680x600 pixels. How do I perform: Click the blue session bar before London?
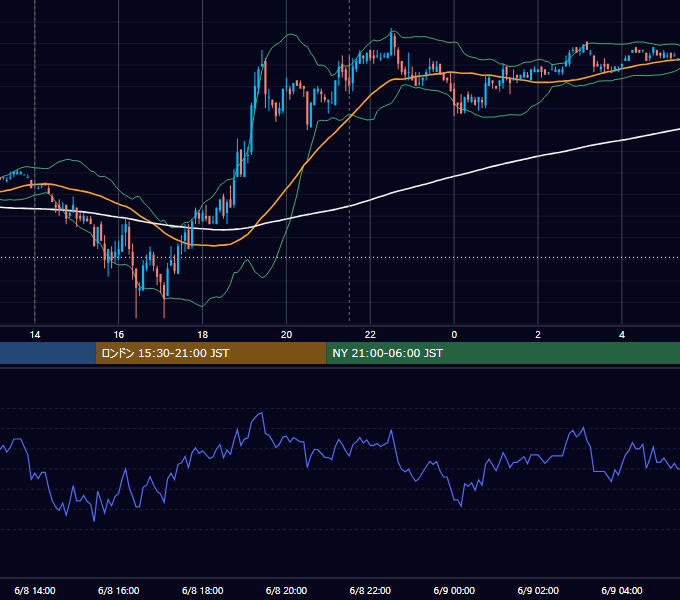coord(48,353)
